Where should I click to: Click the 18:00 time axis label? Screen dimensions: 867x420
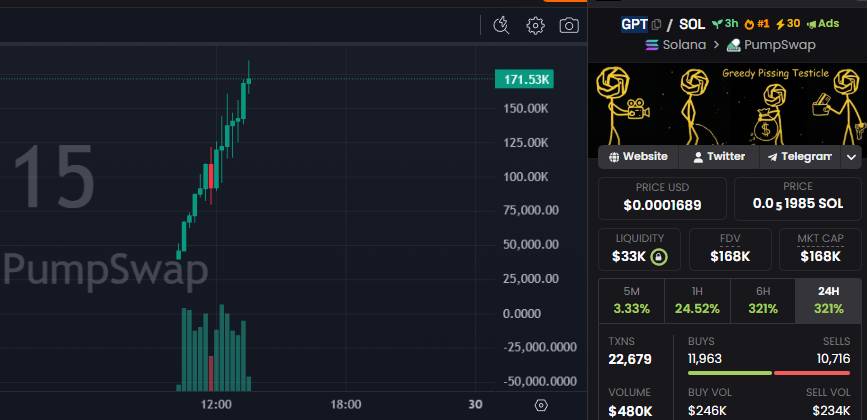coord(346,405)
